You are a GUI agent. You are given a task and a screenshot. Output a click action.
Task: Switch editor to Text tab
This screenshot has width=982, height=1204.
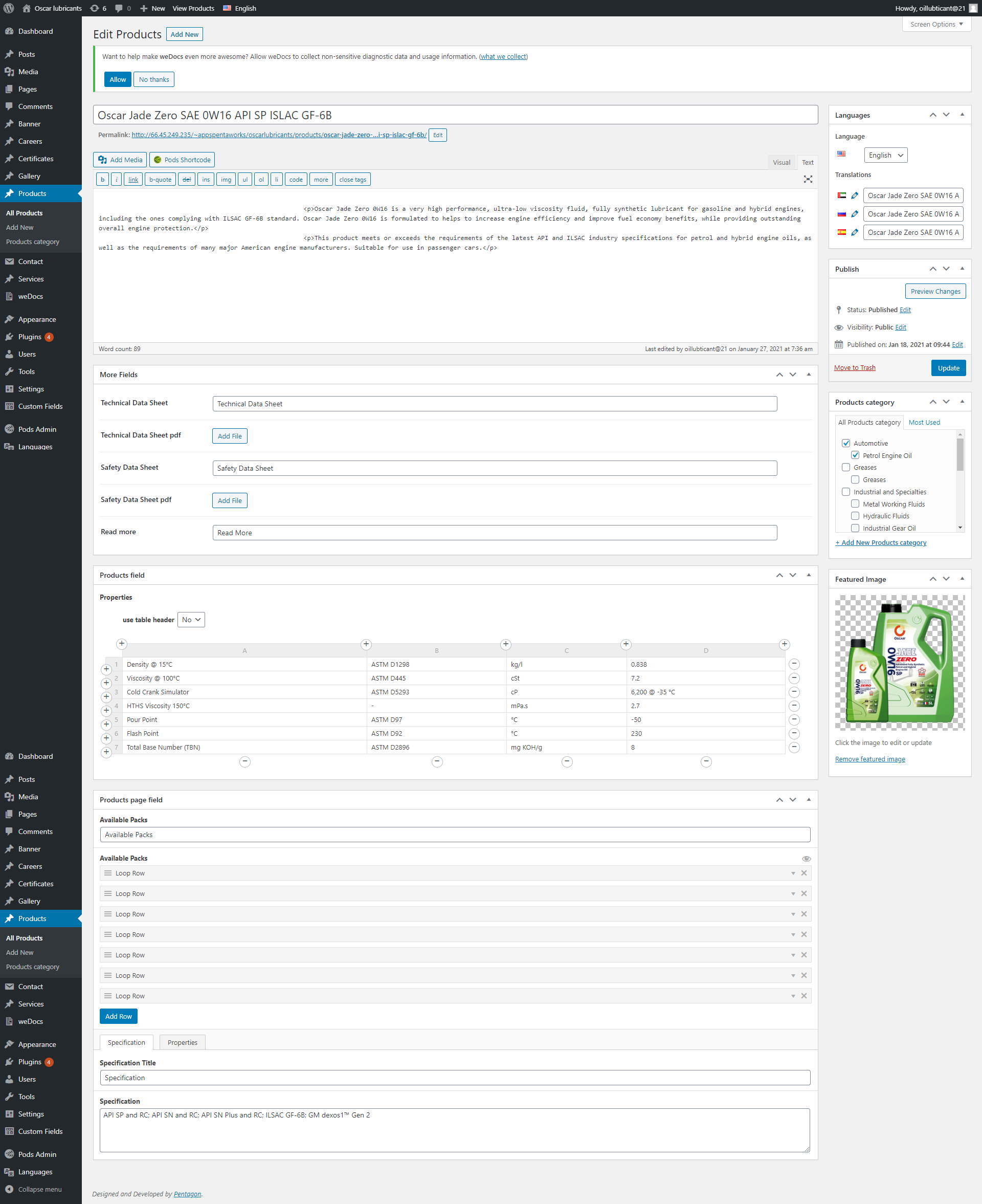(x=807, y=162)
